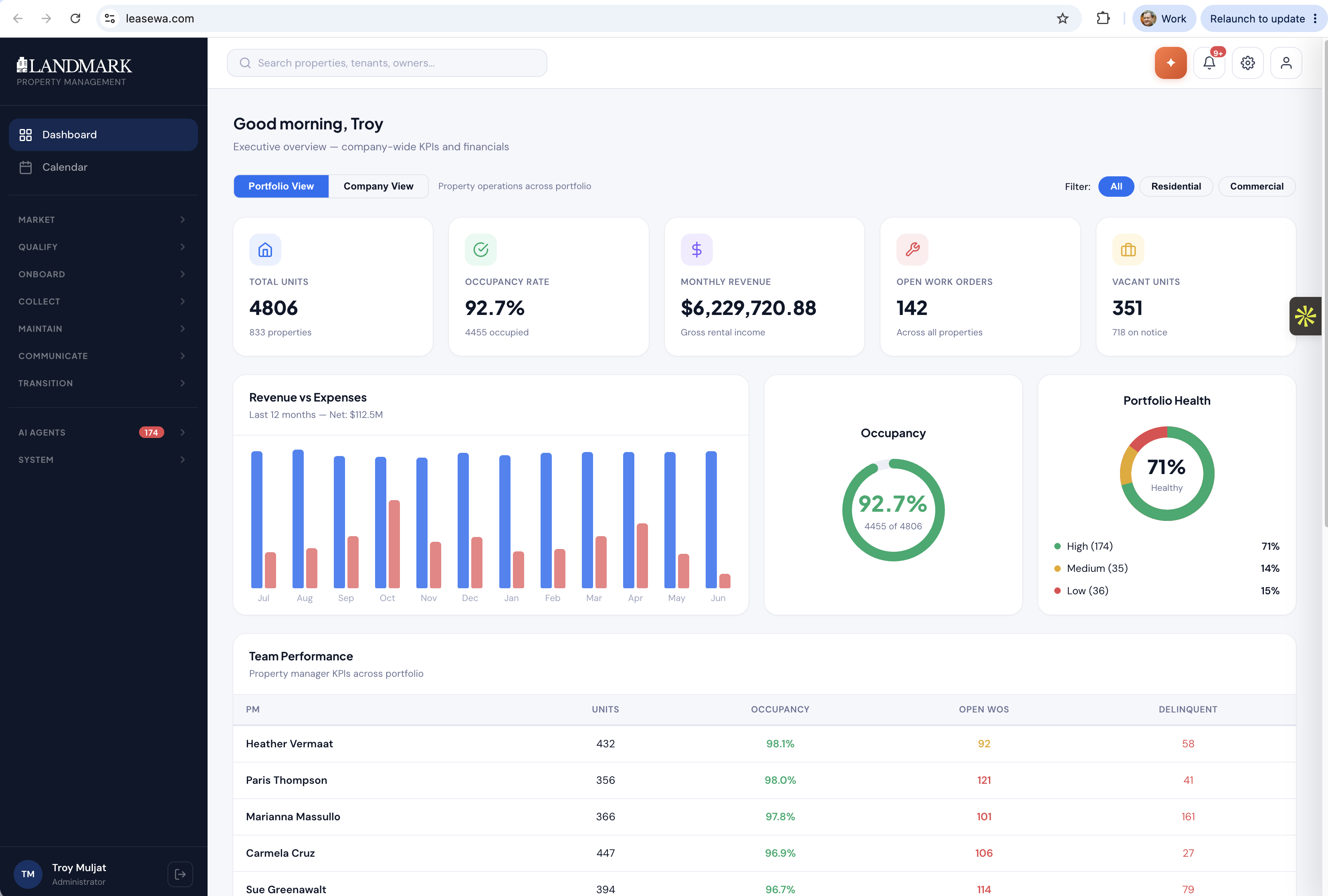
Task: Expand the Maintain section
Action: click(103, 329)
